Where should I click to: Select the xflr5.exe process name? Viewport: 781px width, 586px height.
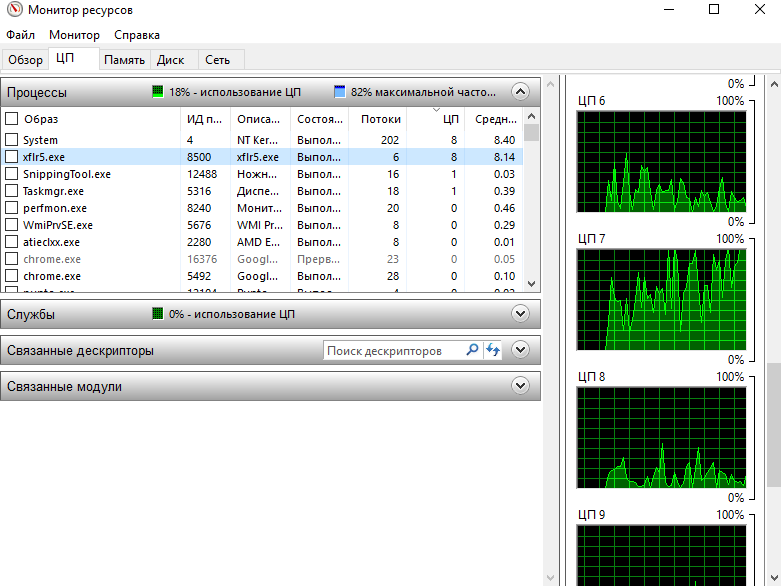coord(44,157)
